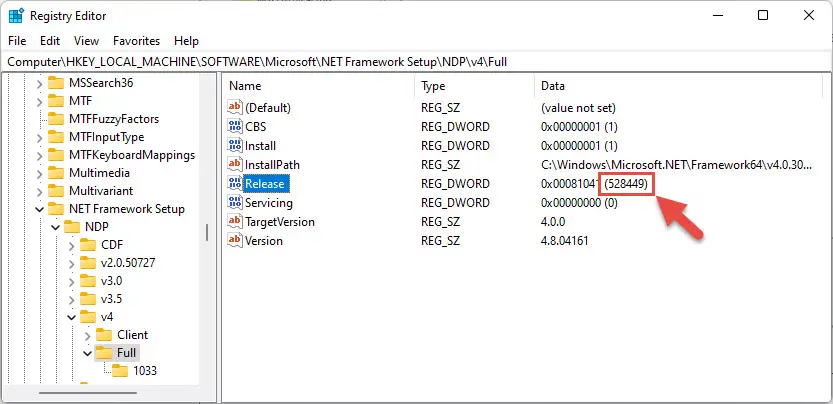Screen dimensions: 833x404
Task: Click the Registry Editor app icon in title bar
Action: (x=15, y=15)
